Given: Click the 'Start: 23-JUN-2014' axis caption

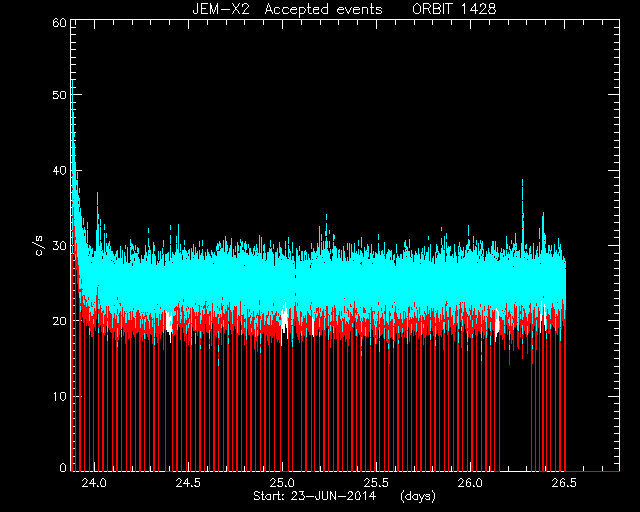Looking at the screenshot, I should [x=315, y=496].
